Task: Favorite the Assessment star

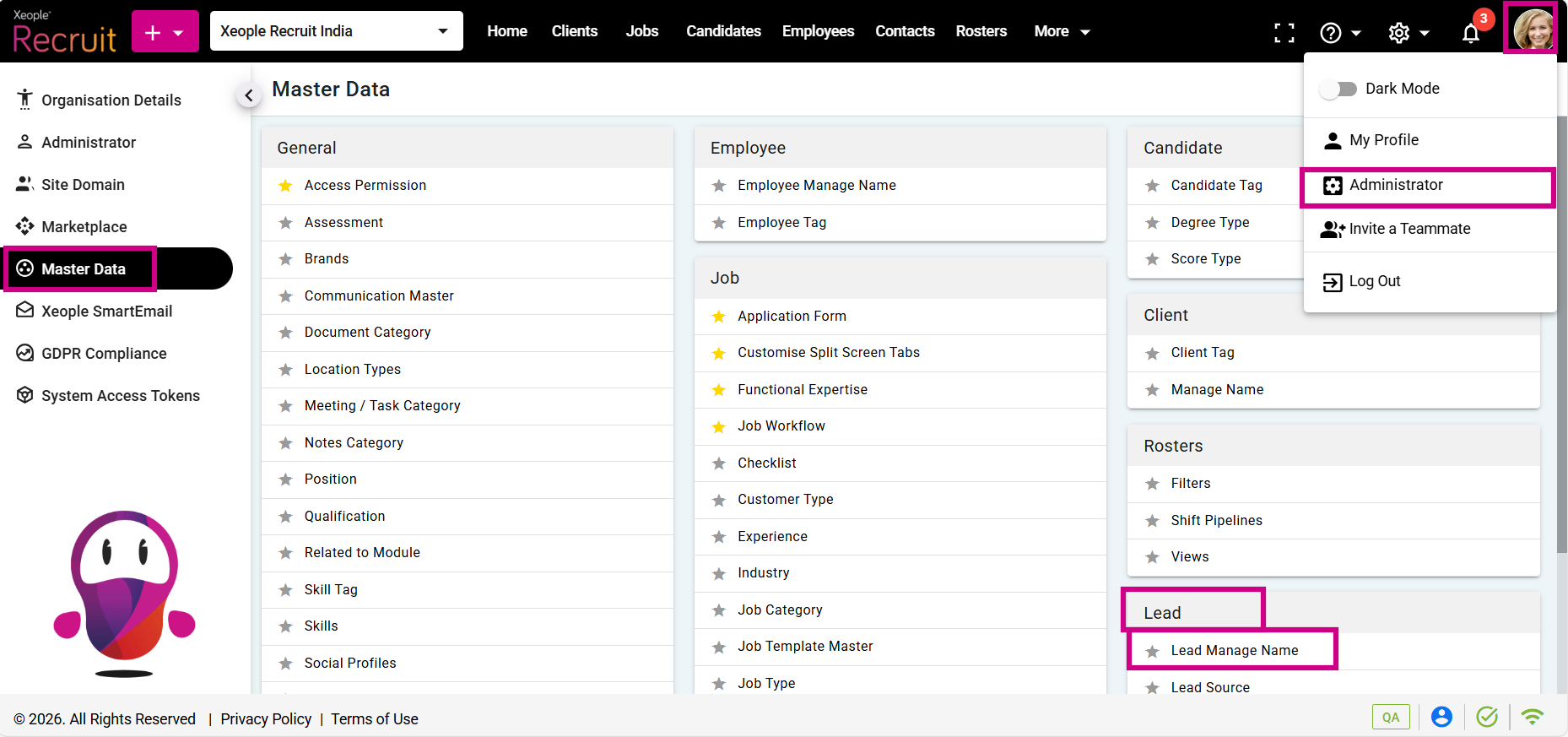Action: pos(286,223)
